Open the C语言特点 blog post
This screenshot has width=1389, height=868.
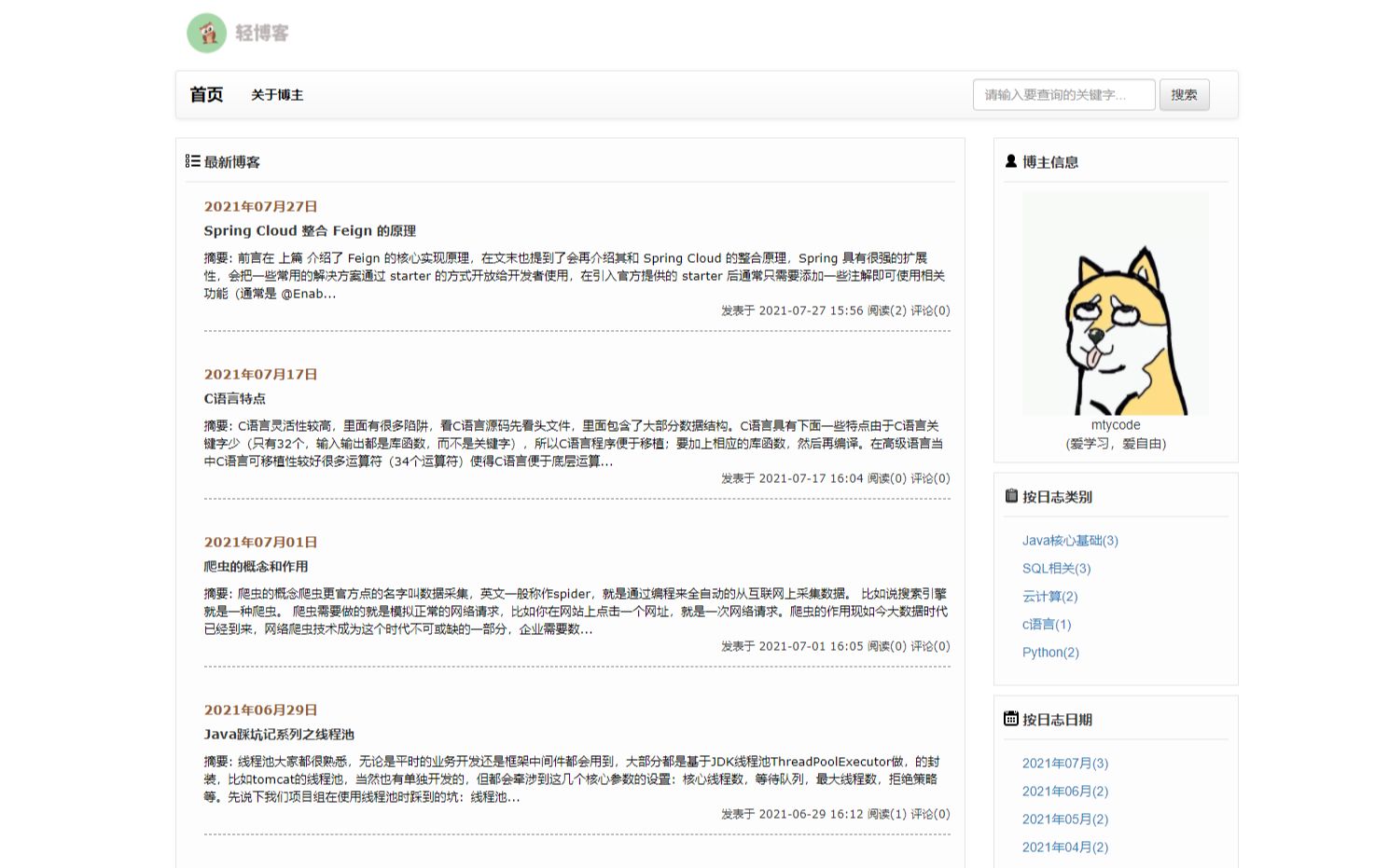pyautogui.click(x=235, y=398)
